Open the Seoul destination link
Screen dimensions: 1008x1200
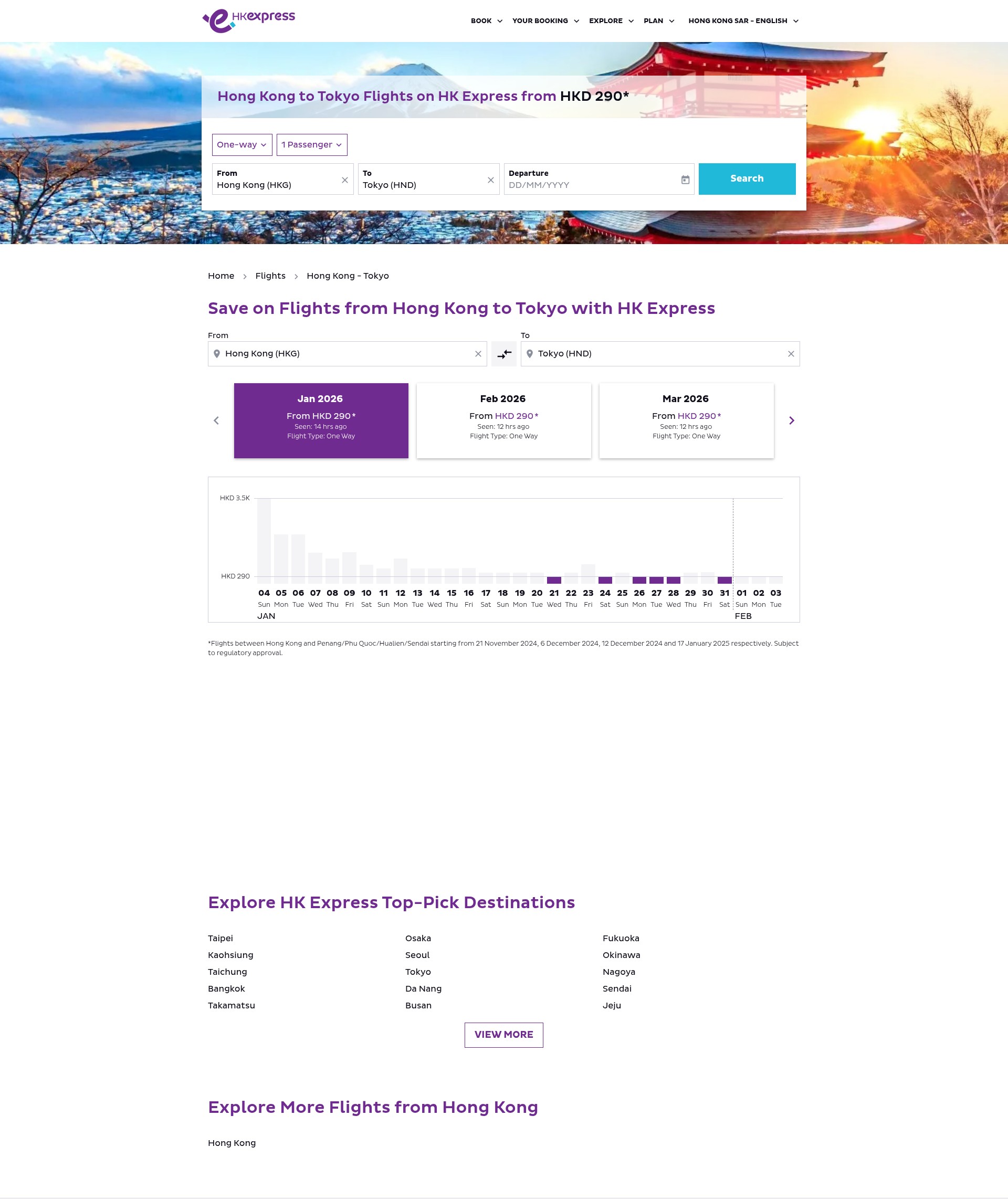[x=417, y=955]
